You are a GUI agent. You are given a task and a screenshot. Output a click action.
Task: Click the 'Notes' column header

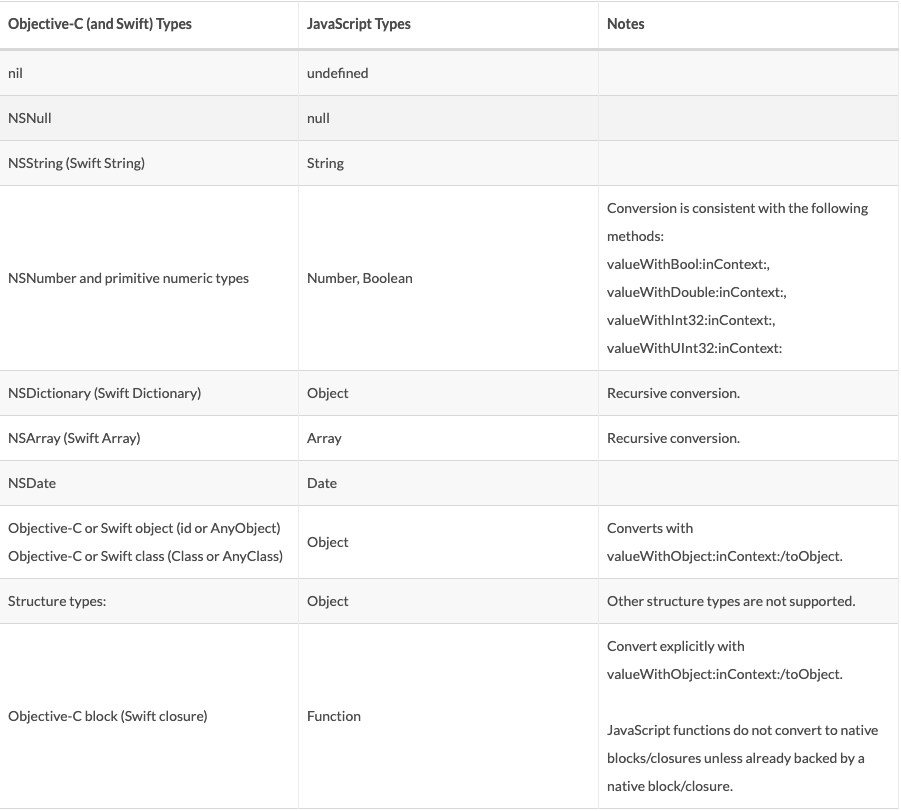tap(625, 24)
